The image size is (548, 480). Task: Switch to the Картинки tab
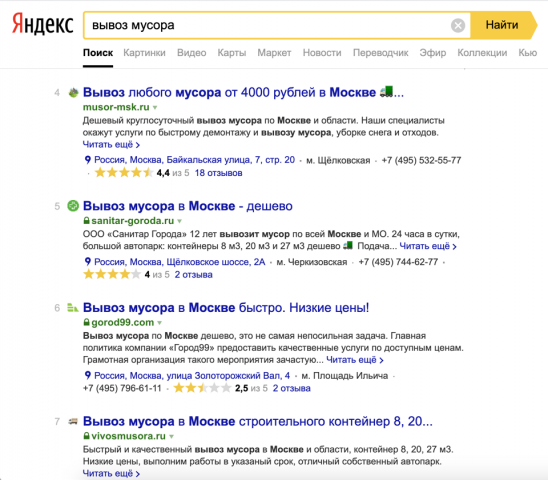tap(144, 53)
